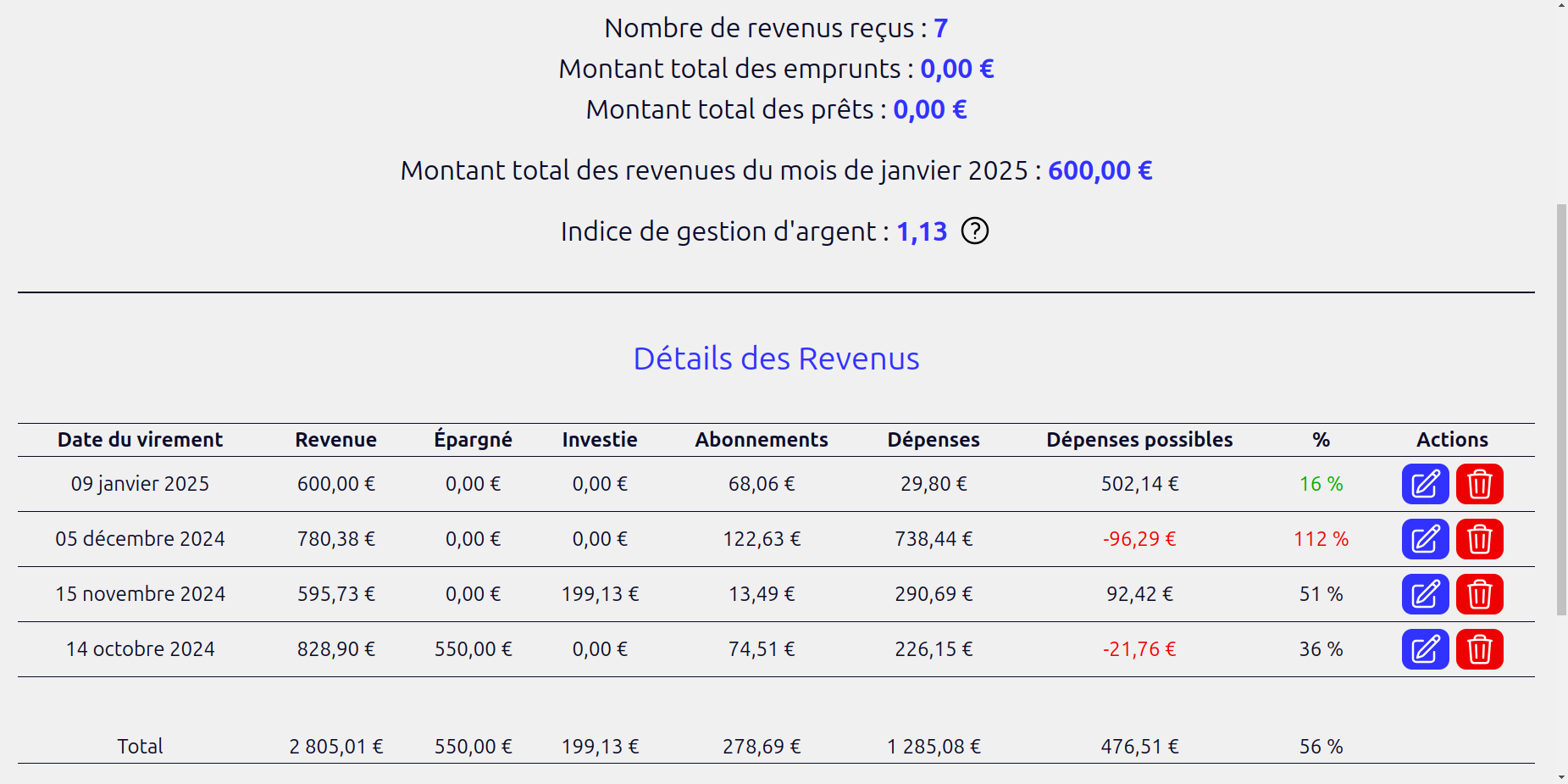Select the % column header
Screen dimensions: 1568x784
[x=1319, y=439]
